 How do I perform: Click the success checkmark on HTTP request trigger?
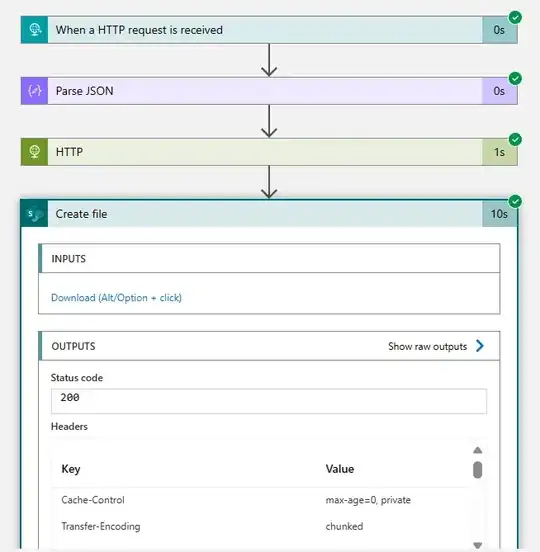tap(515, 17)
